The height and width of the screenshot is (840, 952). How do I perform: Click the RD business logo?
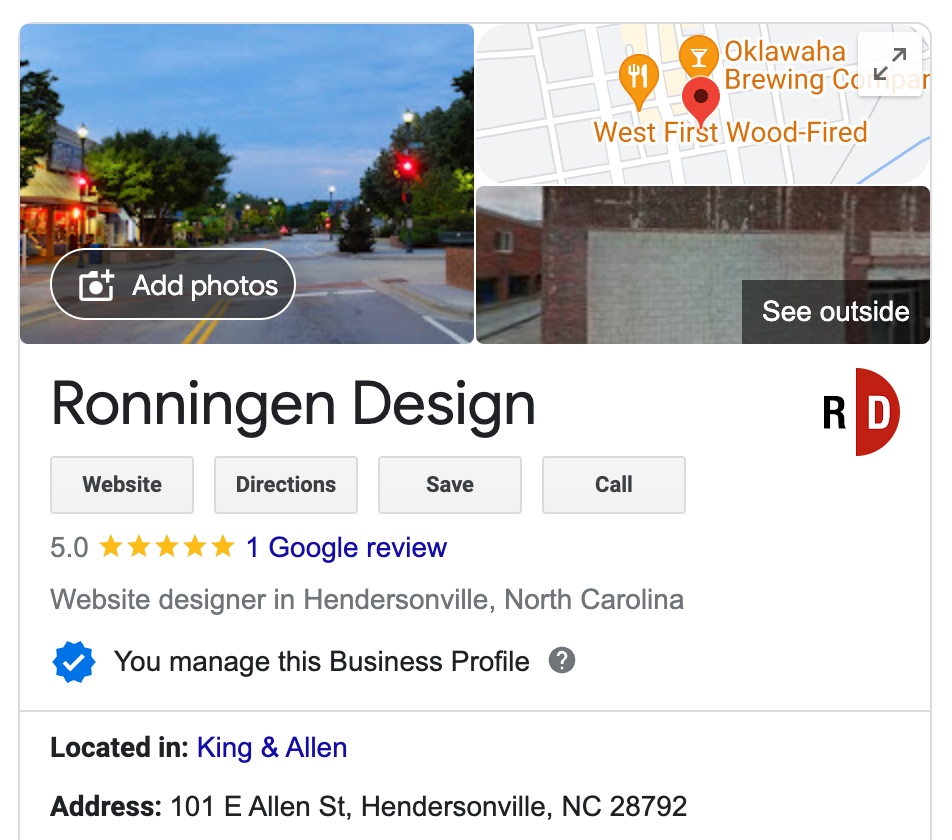click(x=861, y=412)
